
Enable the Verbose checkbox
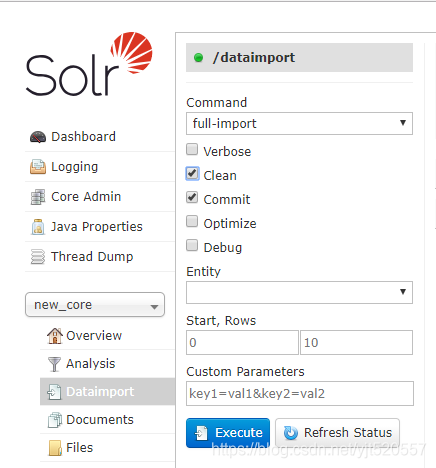(192, 149)
